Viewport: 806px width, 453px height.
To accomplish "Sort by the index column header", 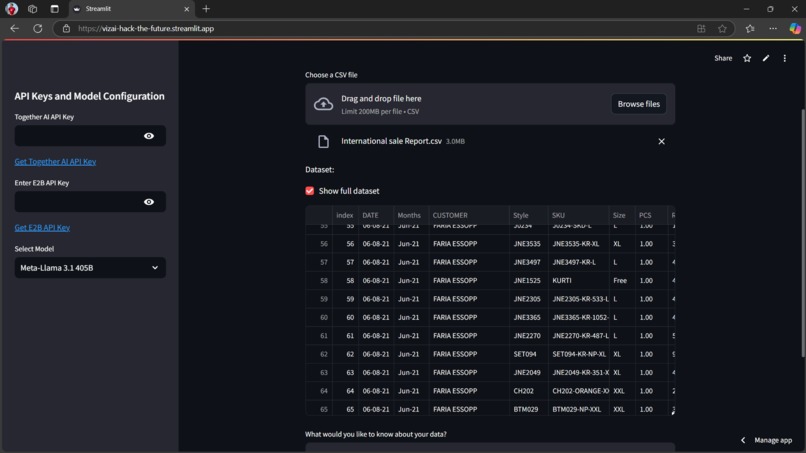I will coord(345,215).
